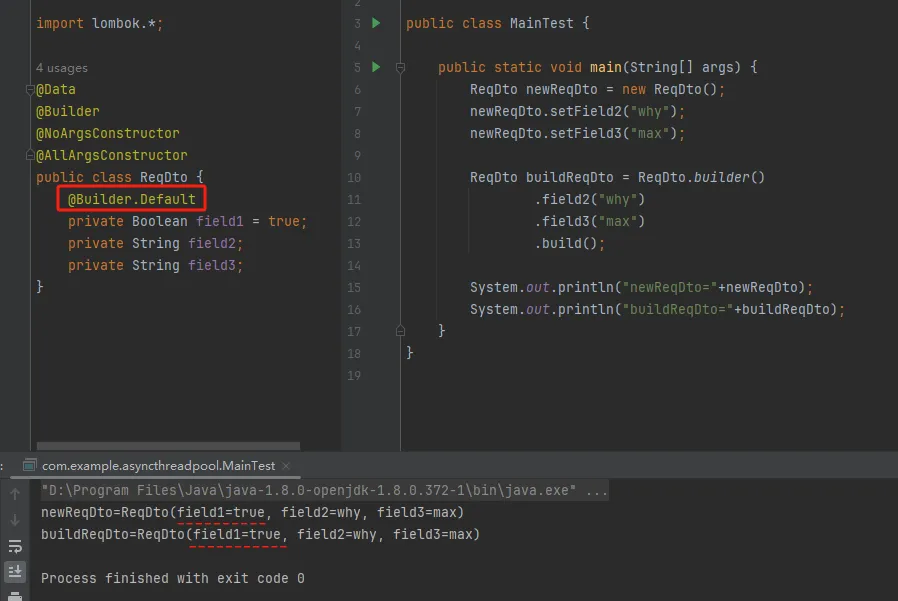Click the horizontal scrollbar under the ReqDto editor
The image size is (898, 601).
tap(168, 448)
